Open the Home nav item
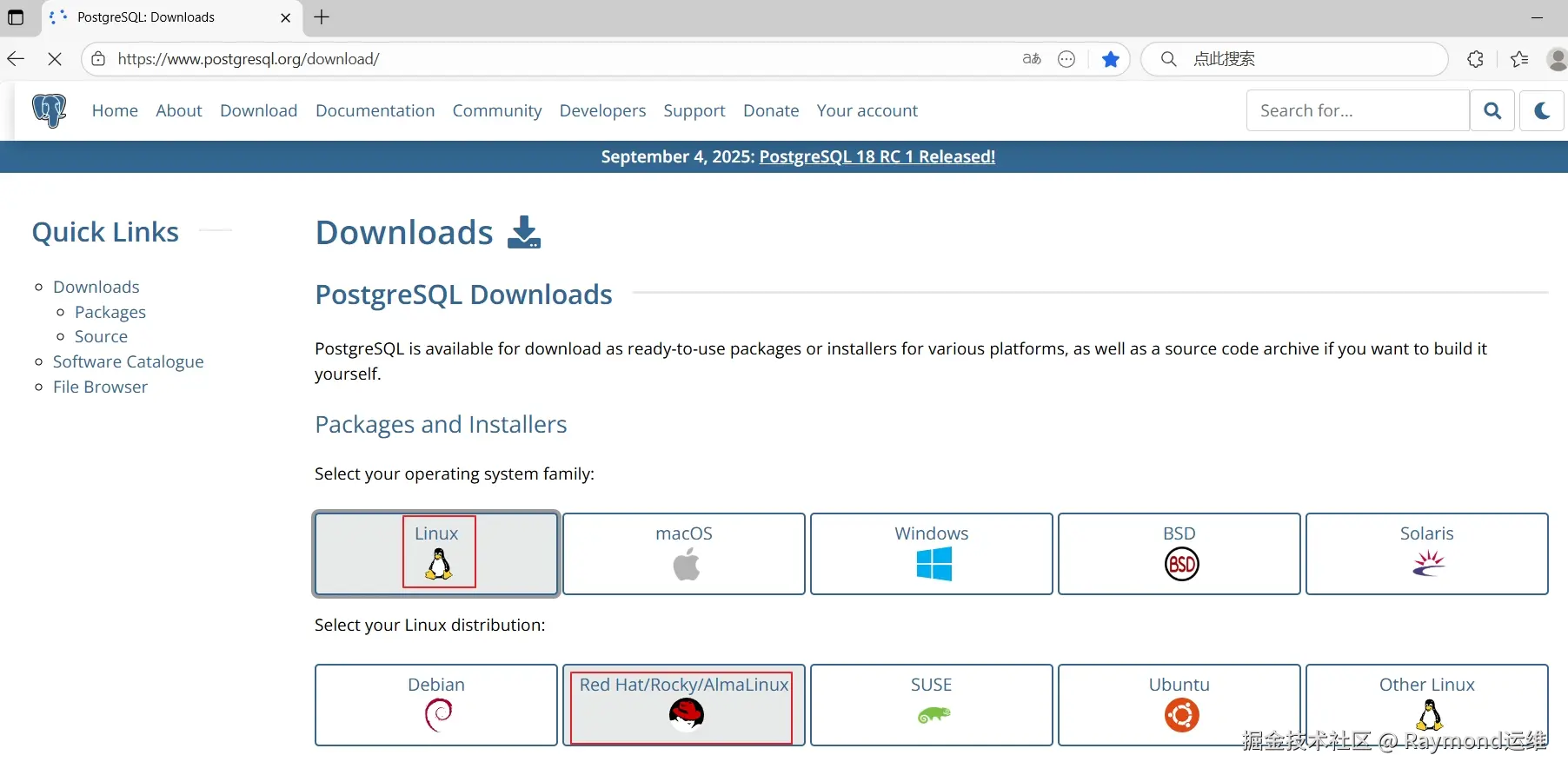Image resolution: width=1568 pixels, height=775 pixels. pyautogui.click(x=115, y=110)
